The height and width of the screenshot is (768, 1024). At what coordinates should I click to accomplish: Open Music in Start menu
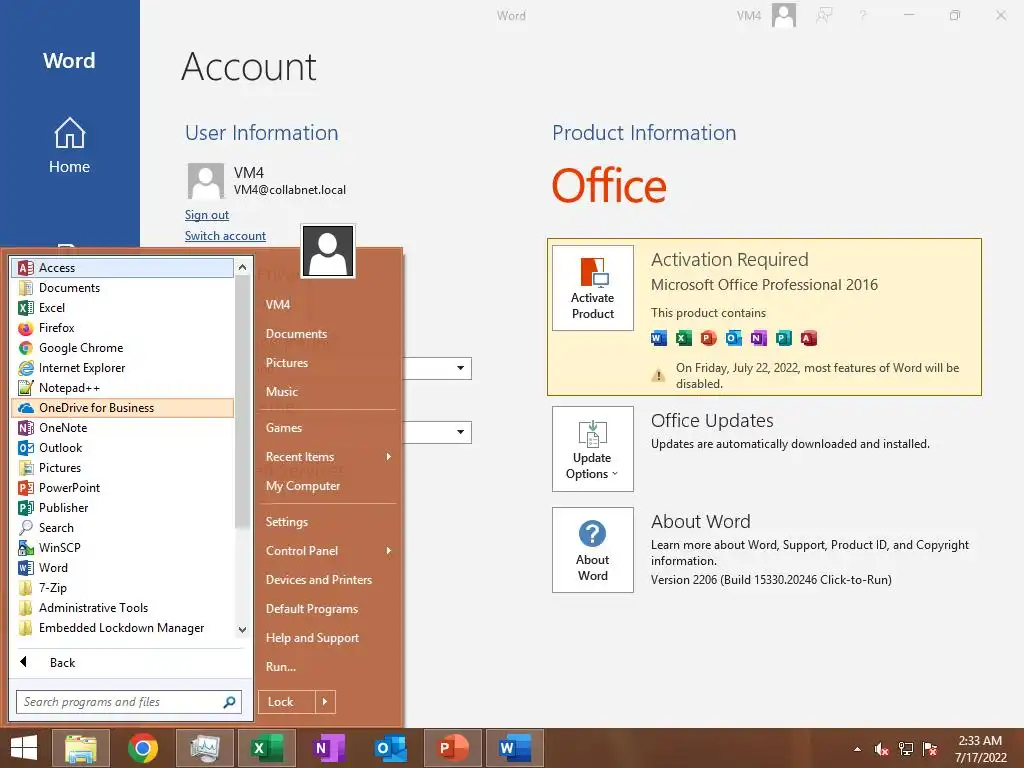pyautogui.click(x=328, y=392)
